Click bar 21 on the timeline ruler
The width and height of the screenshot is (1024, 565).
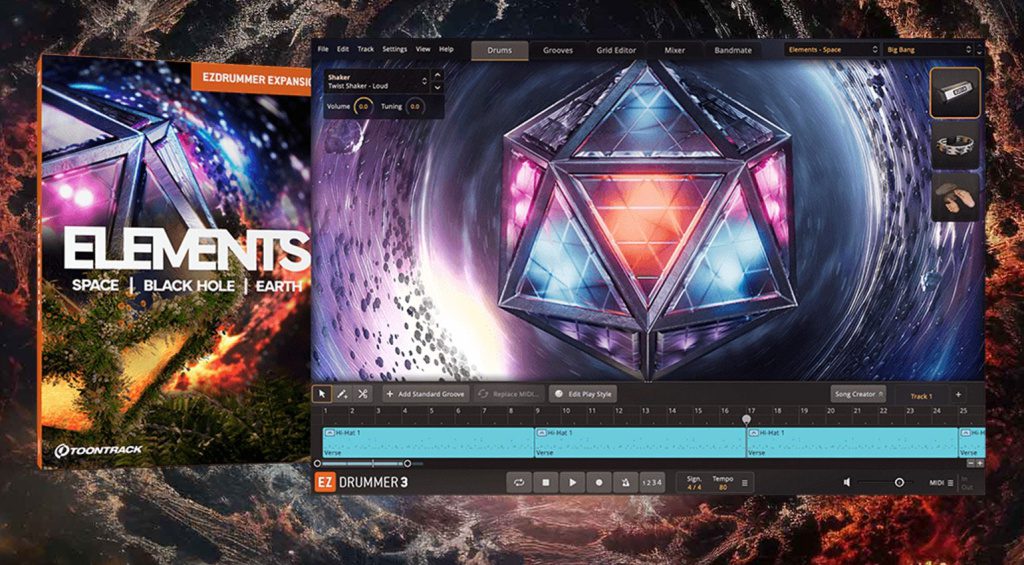(x=857, y=411)
